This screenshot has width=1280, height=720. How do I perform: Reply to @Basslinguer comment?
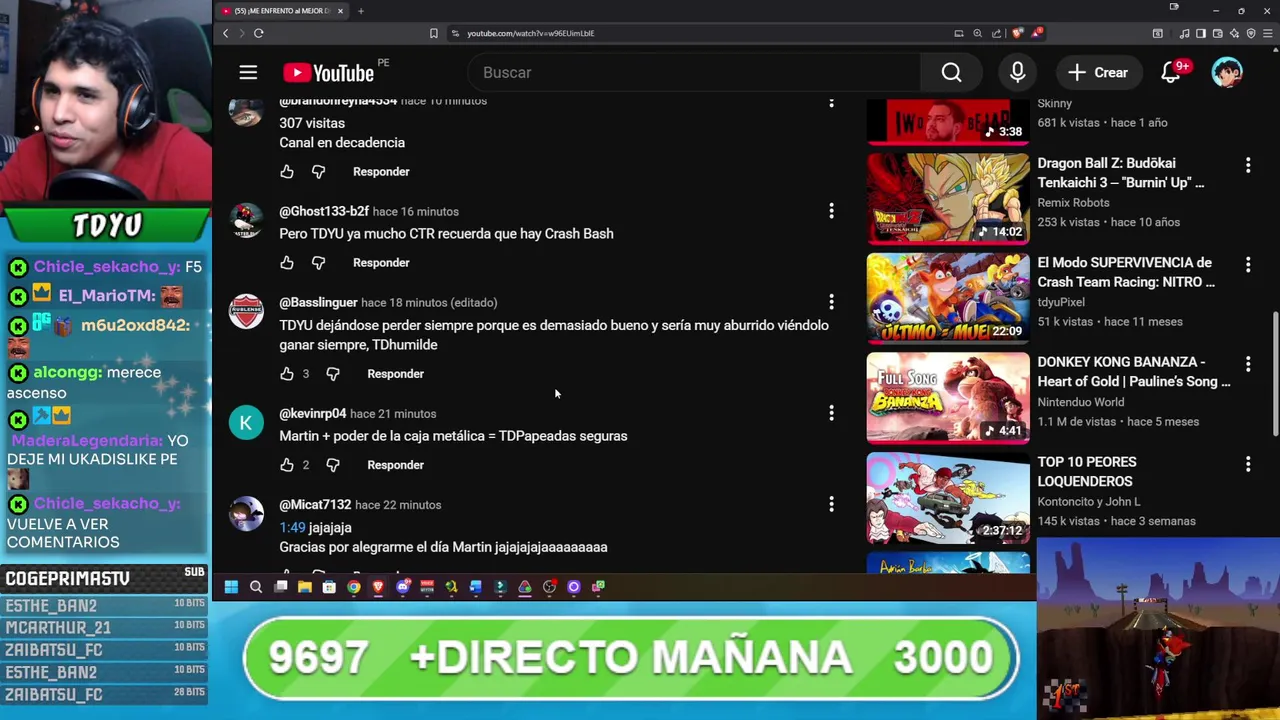pyautogui.click(x=395, y=374)
